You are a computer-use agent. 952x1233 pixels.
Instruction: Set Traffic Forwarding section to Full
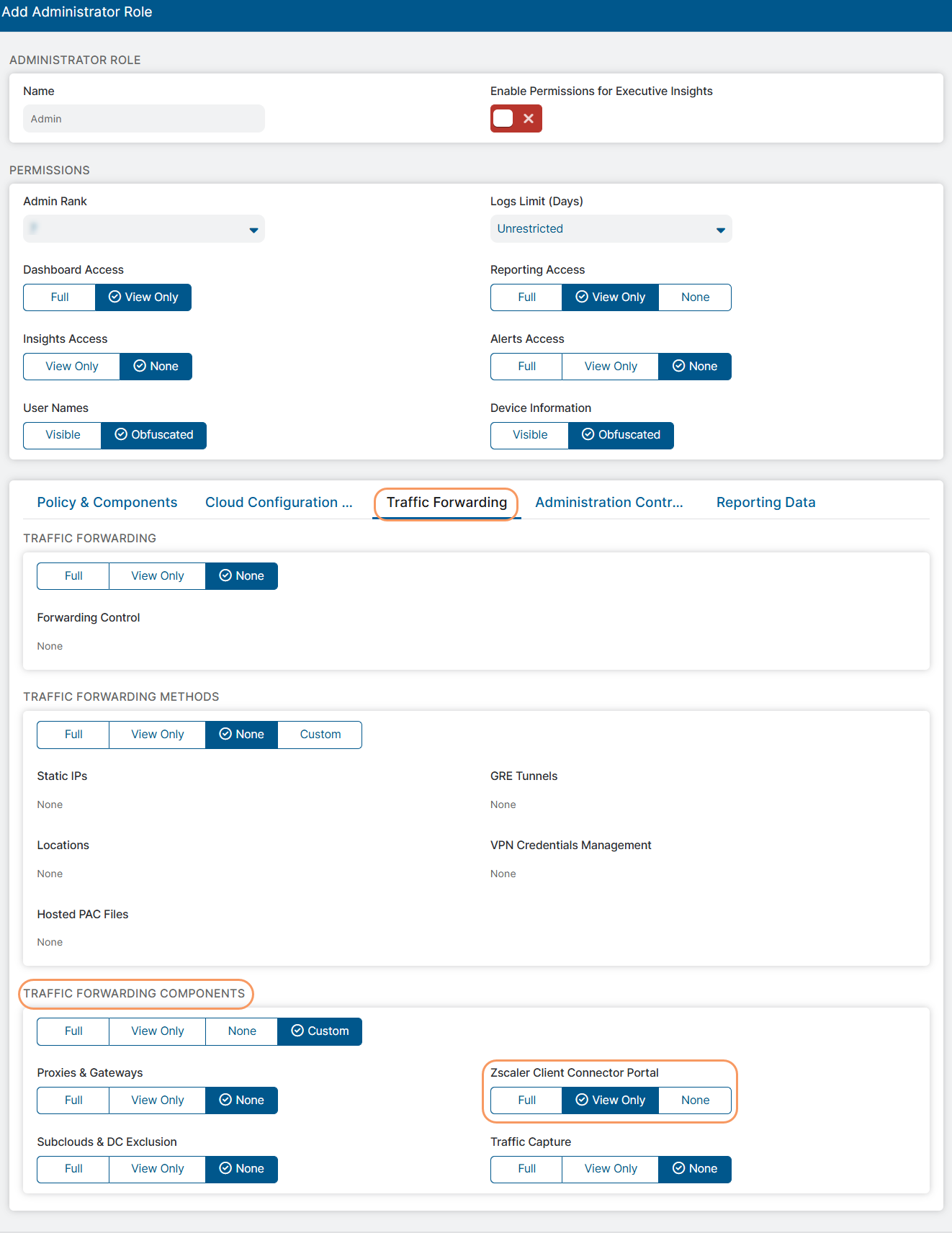(x=73, y=576)
